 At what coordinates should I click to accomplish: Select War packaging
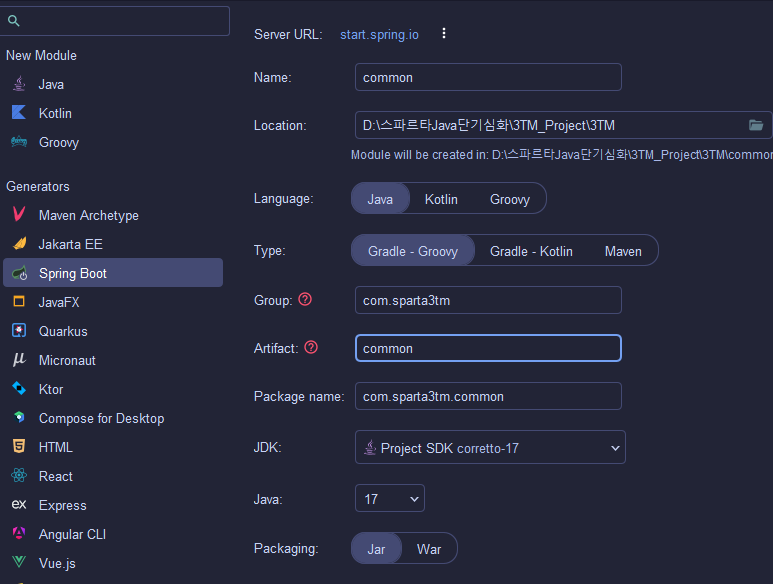(x=429, y=549)
